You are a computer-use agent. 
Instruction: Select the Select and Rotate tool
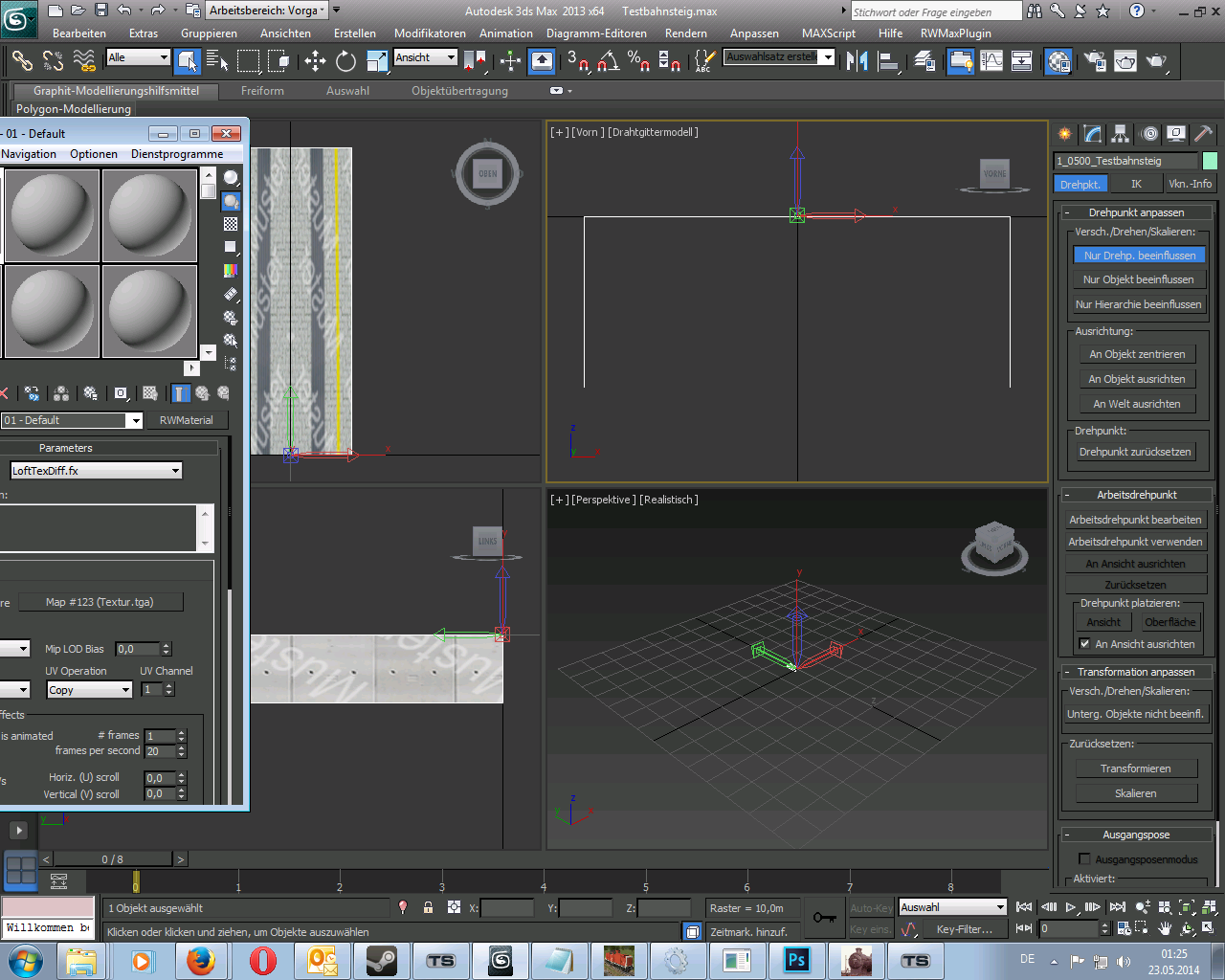(345, 61)
